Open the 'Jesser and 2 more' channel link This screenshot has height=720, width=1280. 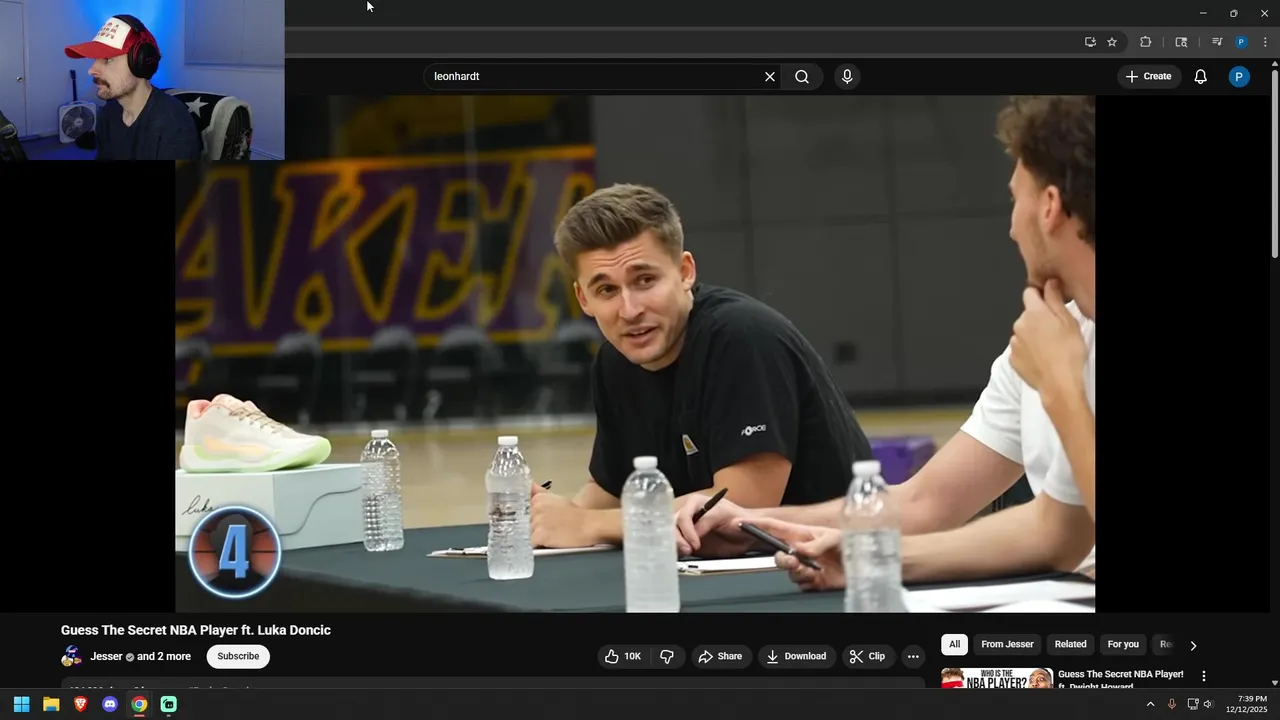(x=140, y=657)
